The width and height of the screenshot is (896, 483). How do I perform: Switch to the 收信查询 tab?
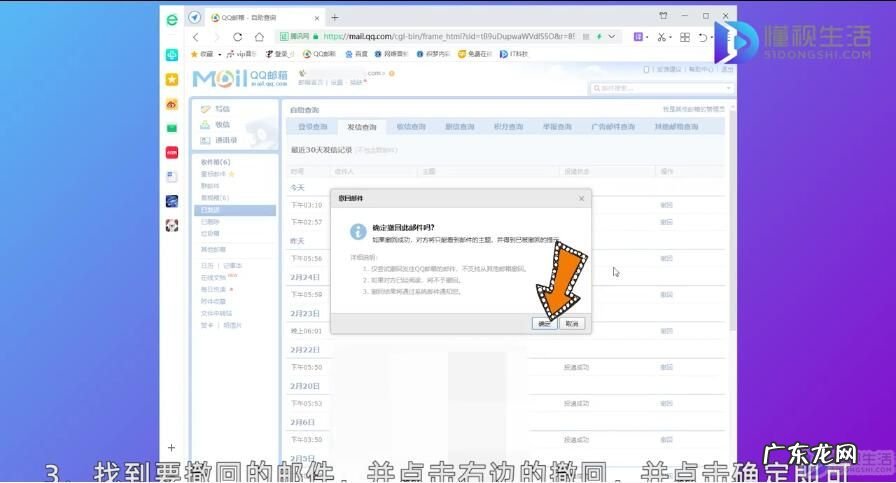pyautogui.click(x=411, y=127)
